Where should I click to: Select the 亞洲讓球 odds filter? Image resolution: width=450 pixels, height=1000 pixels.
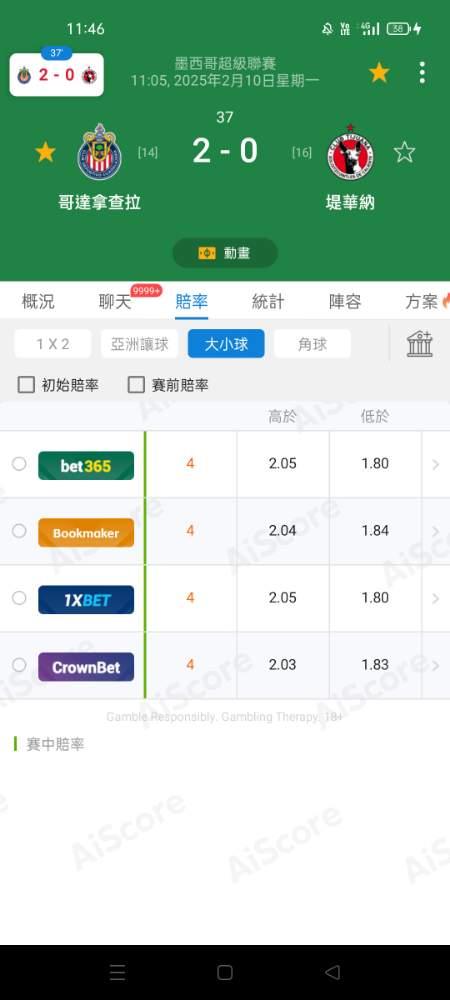pyautogui.click(x=140, y=344)
